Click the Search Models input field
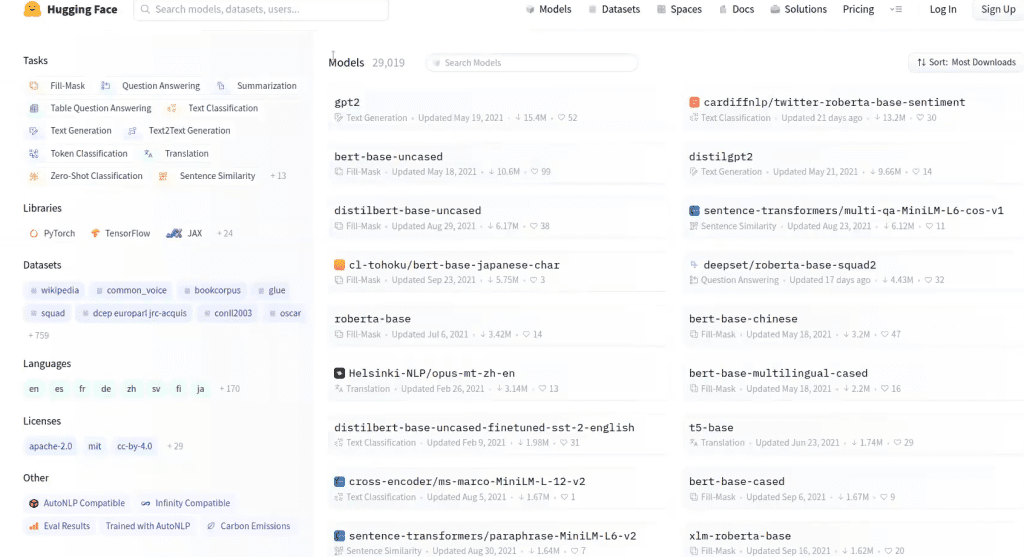Viewport: 1024px width, 557px height. pos(532,63)
